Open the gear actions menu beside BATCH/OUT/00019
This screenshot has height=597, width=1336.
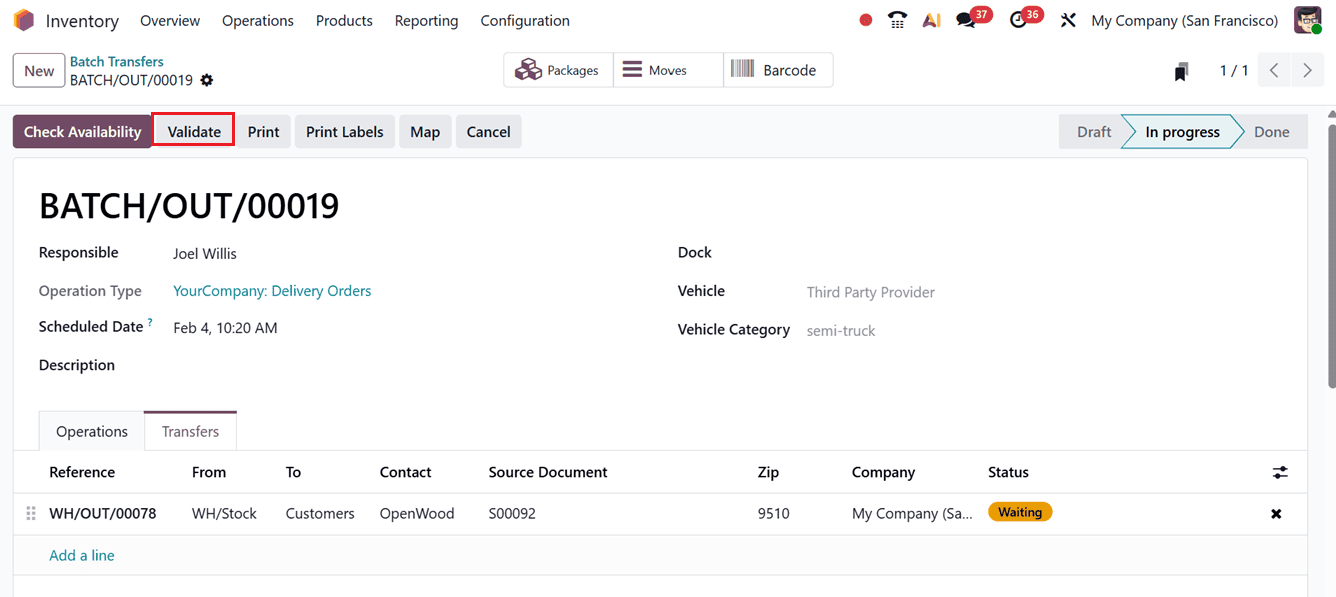click(x=207, y=80)
